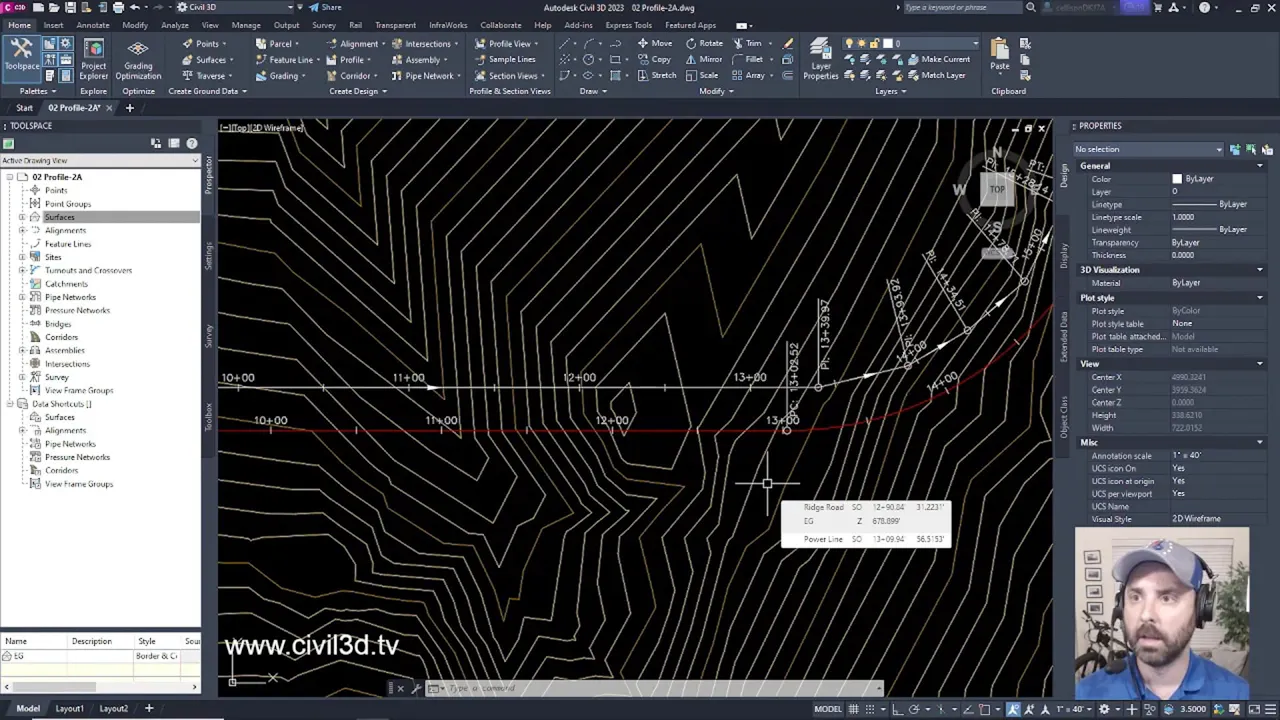Select the Stretch tool
This screenshot has height=720, width=1280.
click(657, 75)
